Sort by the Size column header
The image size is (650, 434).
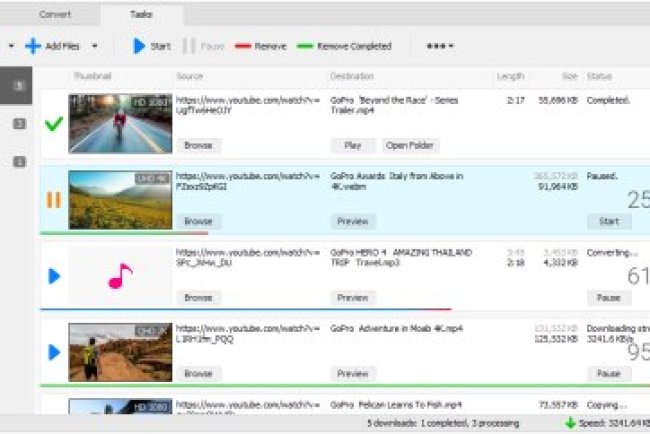coord(570,76)
